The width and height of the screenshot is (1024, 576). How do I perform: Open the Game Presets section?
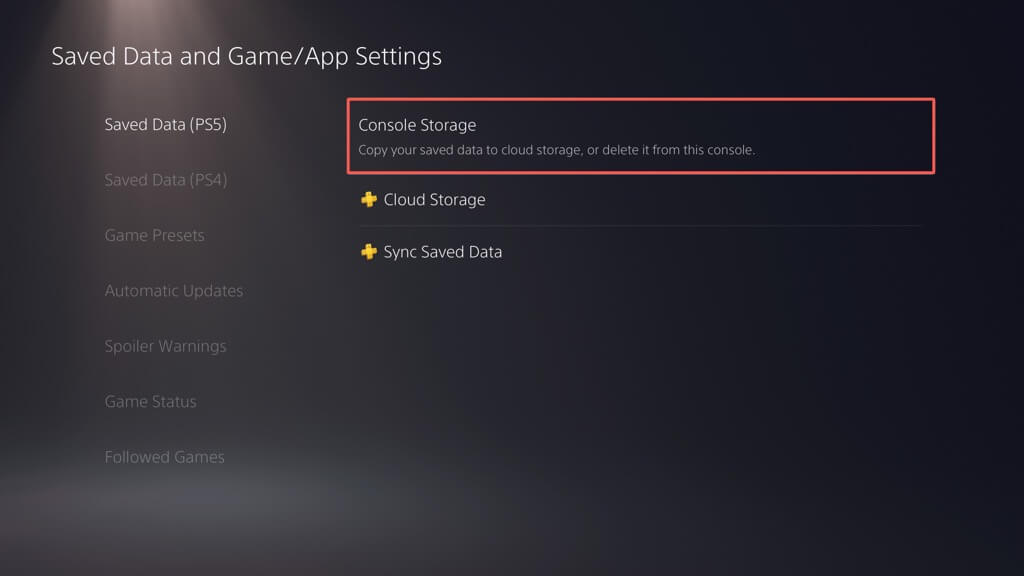154,236
